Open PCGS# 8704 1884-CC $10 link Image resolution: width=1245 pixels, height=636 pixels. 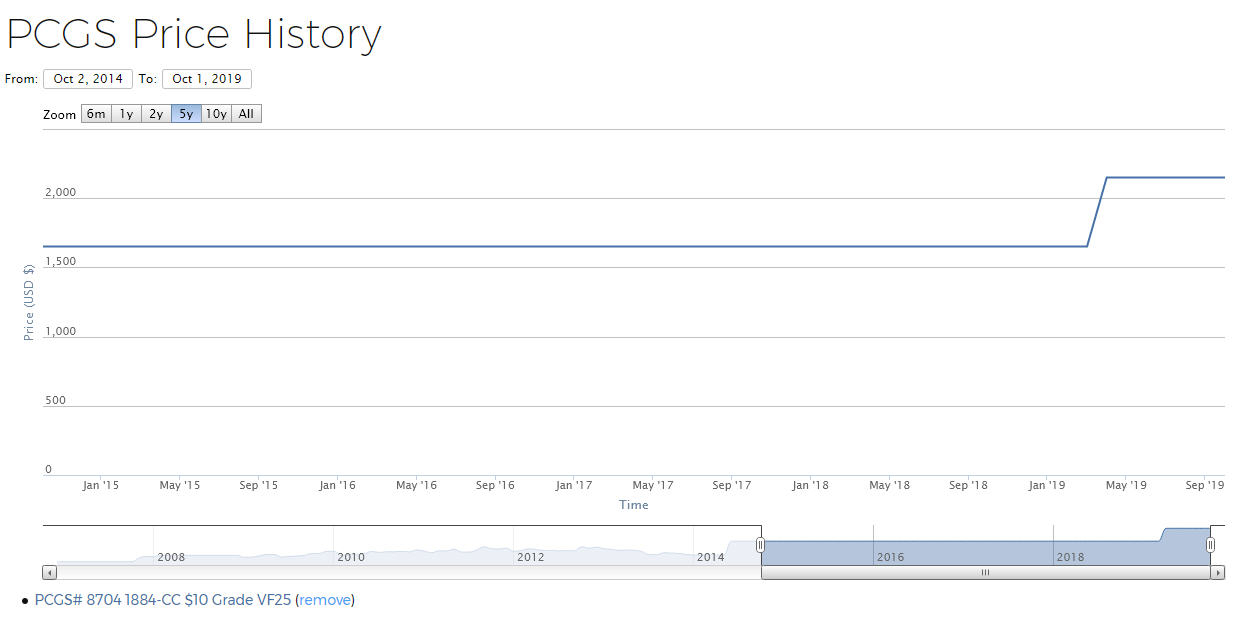coord(163,600)
